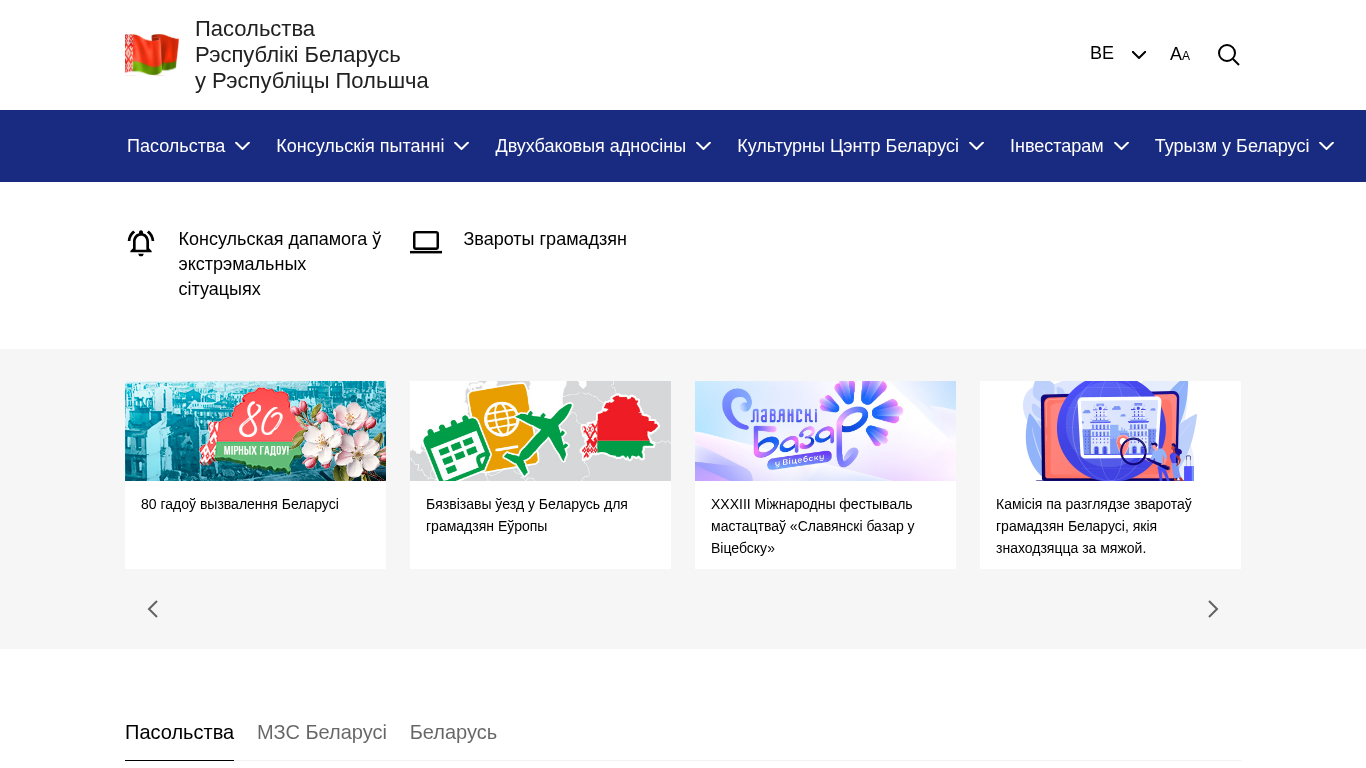Screen dimensions: 1366x768
Task: Click the Belarus flag logo
Action: click(x=152, y=55)
